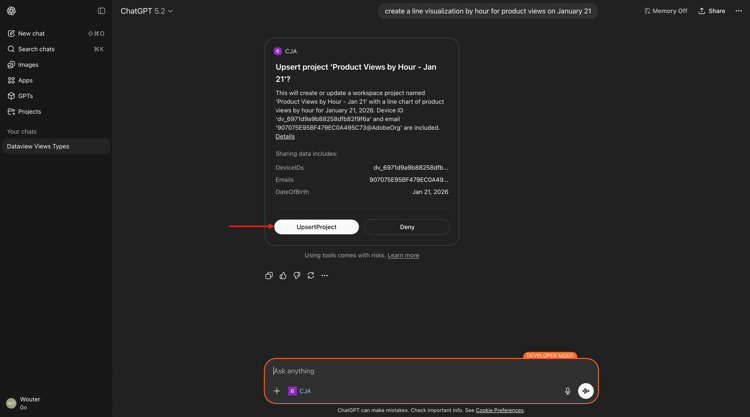Viewport: 750px width, 417px height.
Task: Give the response a thumbs down
Action: 297,275
